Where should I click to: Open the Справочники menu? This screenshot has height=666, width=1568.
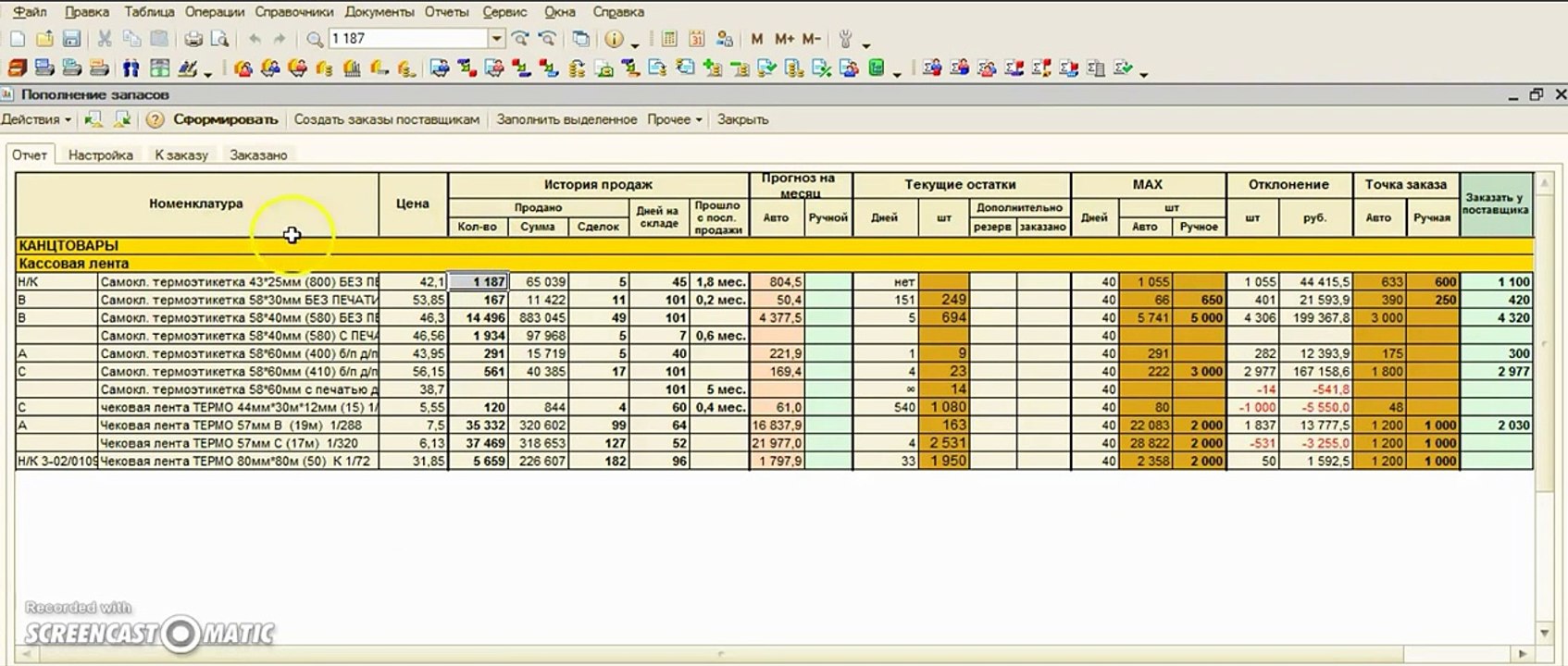tap(295, 12)
